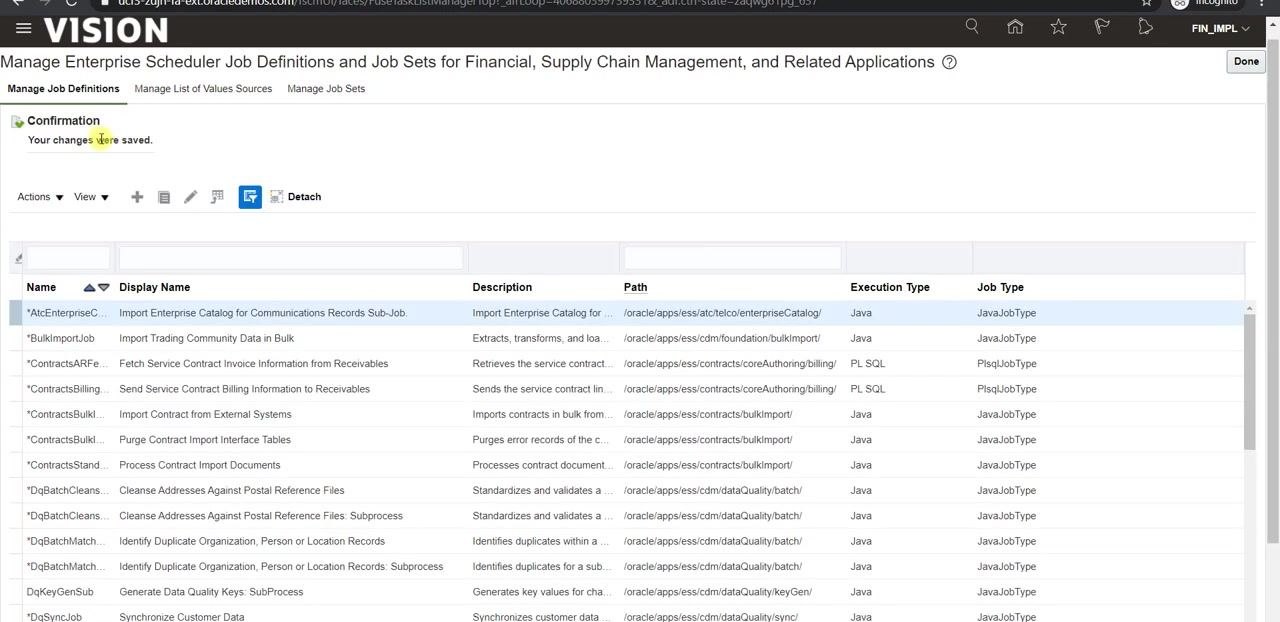Select row Send Service Contract Billing Information to Receivables
Screen dimensions: 1280x622
pyautogui.click(x=627, y=389)
